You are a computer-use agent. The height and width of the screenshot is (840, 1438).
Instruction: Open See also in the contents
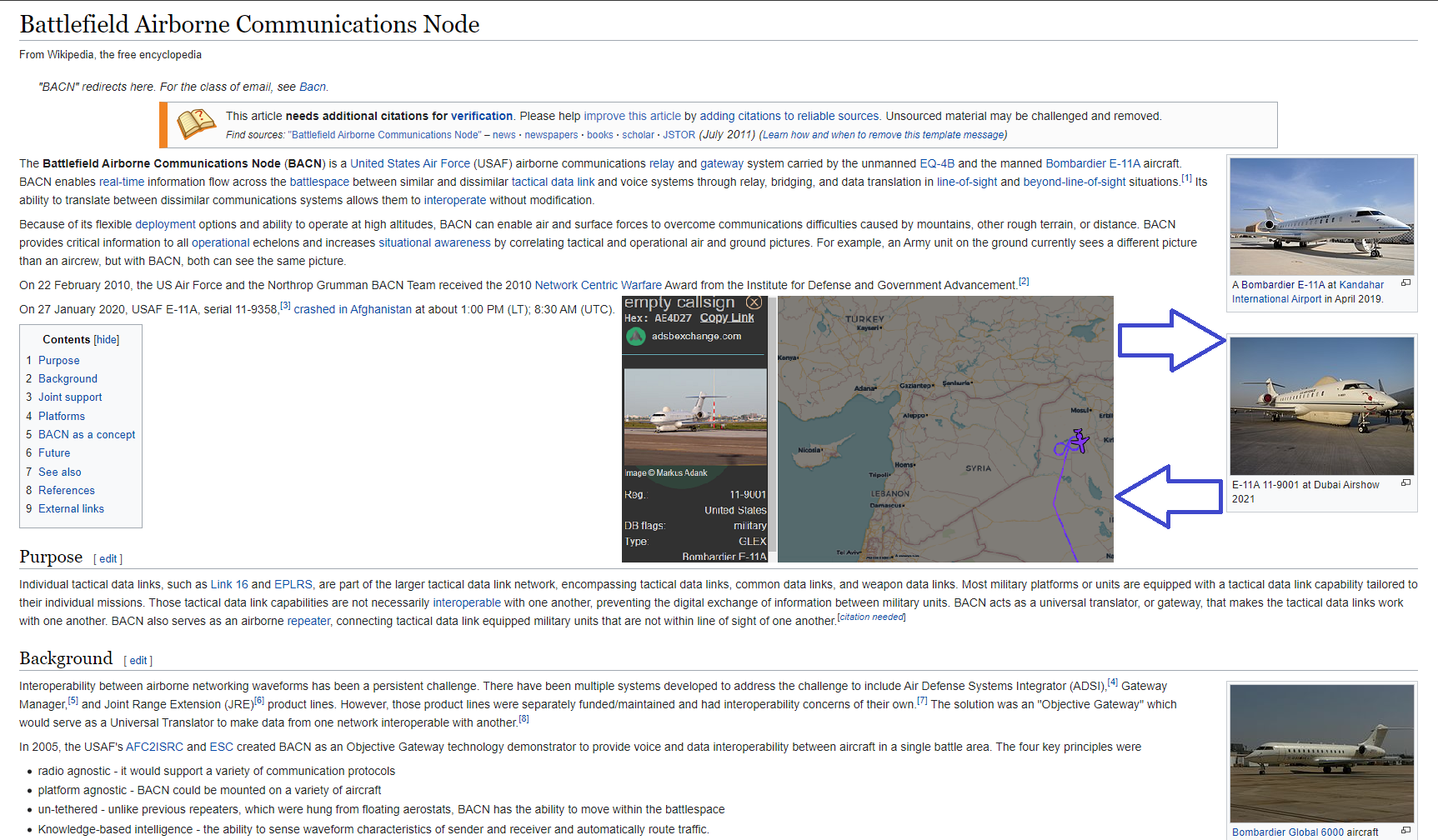[x=60, y=472]
